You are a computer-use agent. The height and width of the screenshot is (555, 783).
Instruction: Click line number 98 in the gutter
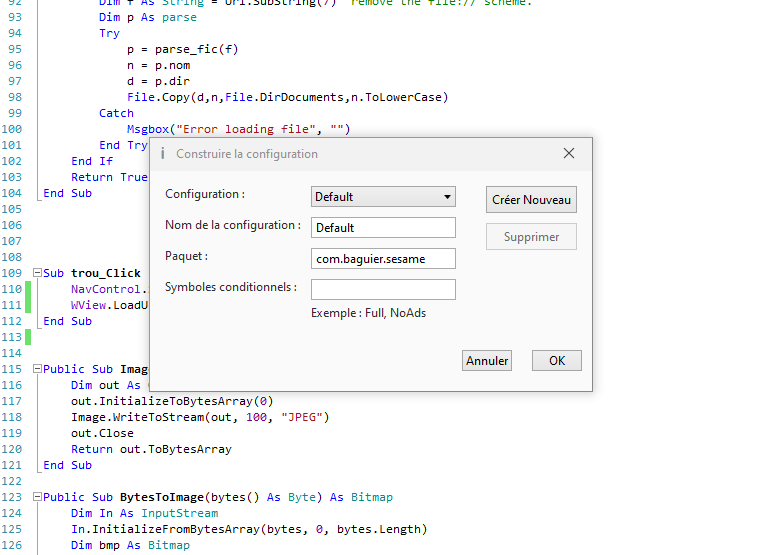[13, 97]
